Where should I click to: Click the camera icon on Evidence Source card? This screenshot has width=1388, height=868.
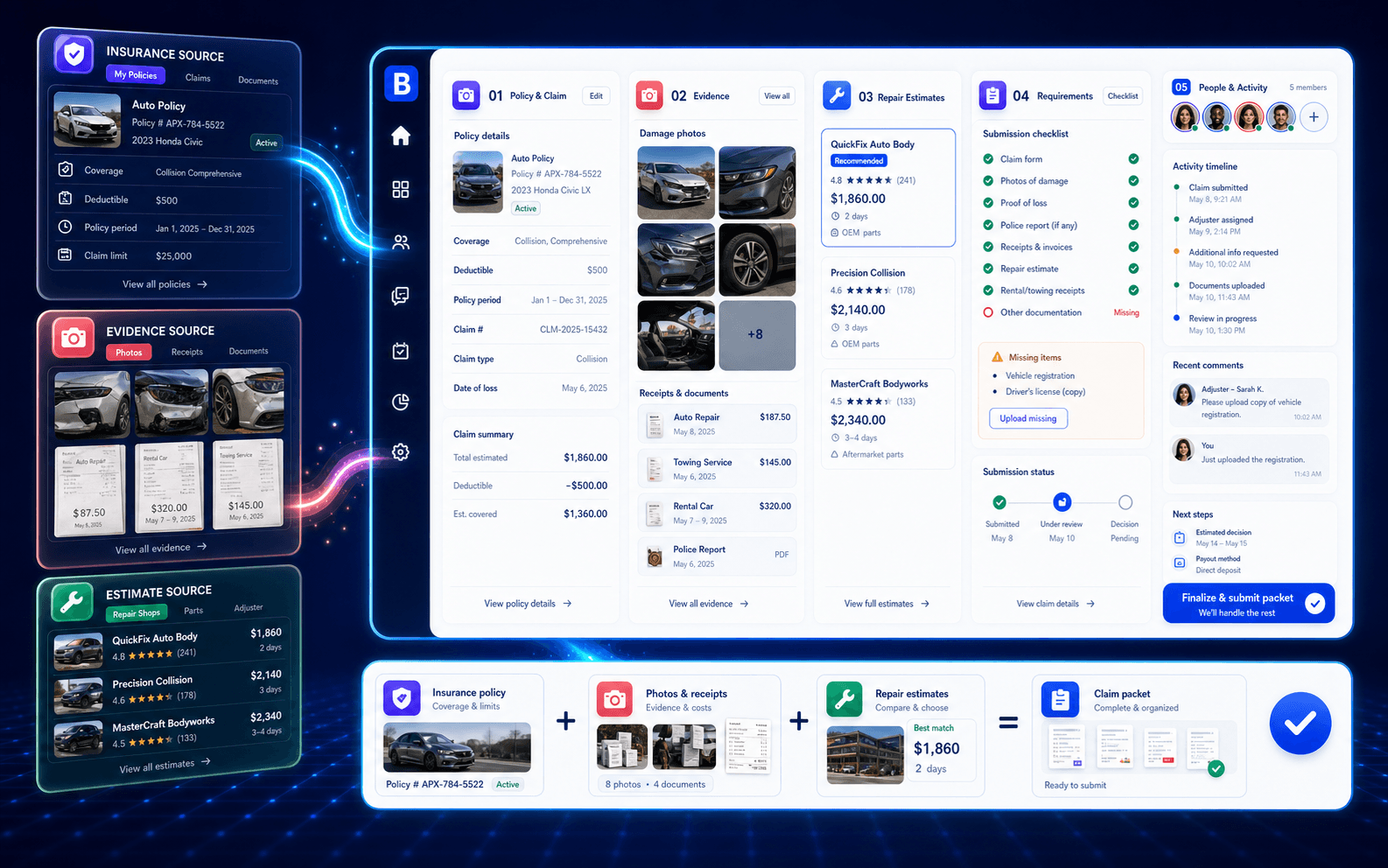click(74, 337)
